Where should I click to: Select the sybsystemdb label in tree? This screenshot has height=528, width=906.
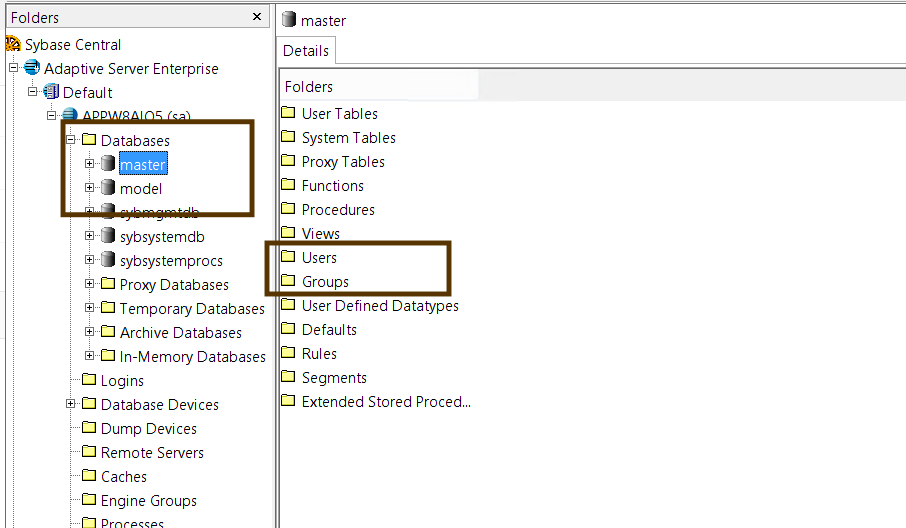tap(162, 236)
